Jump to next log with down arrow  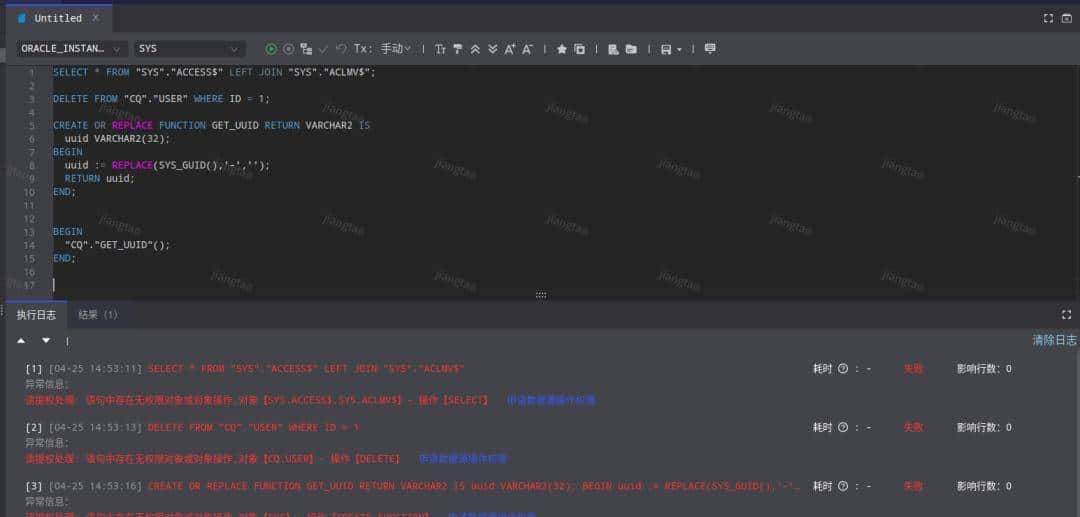[x=45, y=341]
